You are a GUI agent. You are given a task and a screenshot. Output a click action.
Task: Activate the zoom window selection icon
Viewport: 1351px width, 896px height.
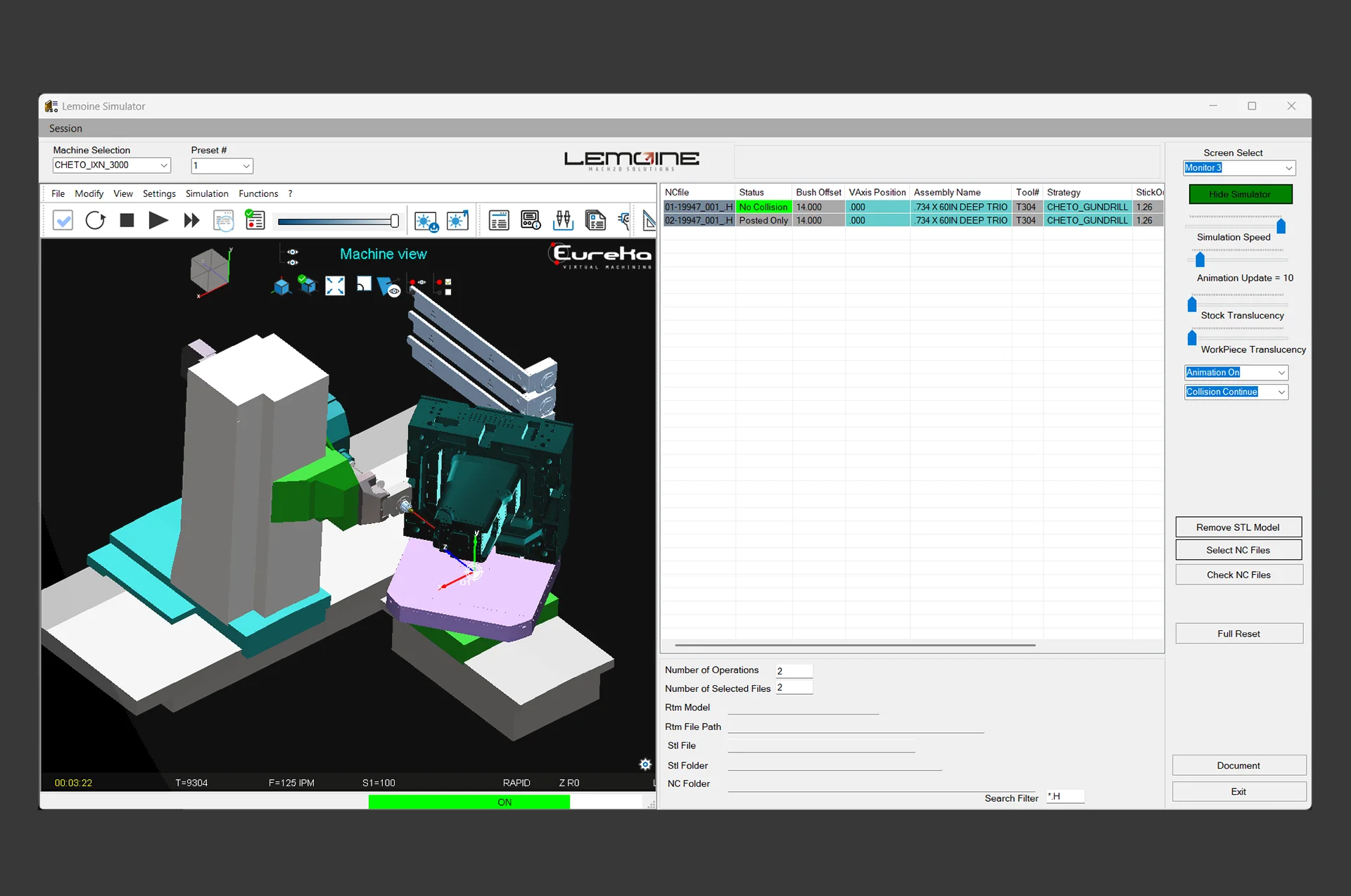pos(364,284)
